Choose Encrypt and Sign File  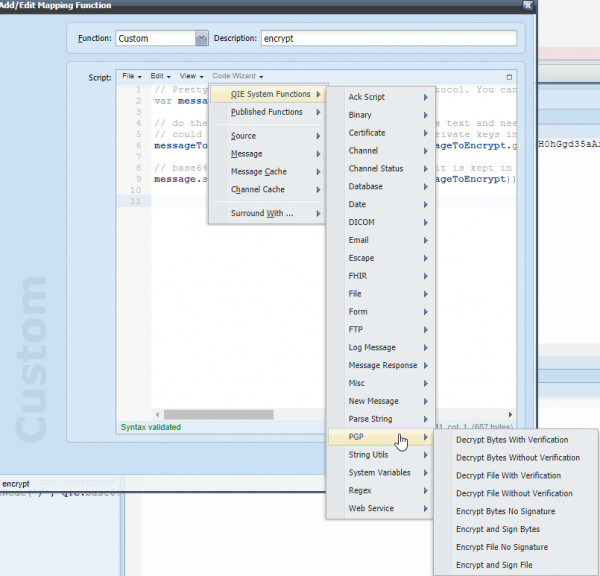click(516, 565)
